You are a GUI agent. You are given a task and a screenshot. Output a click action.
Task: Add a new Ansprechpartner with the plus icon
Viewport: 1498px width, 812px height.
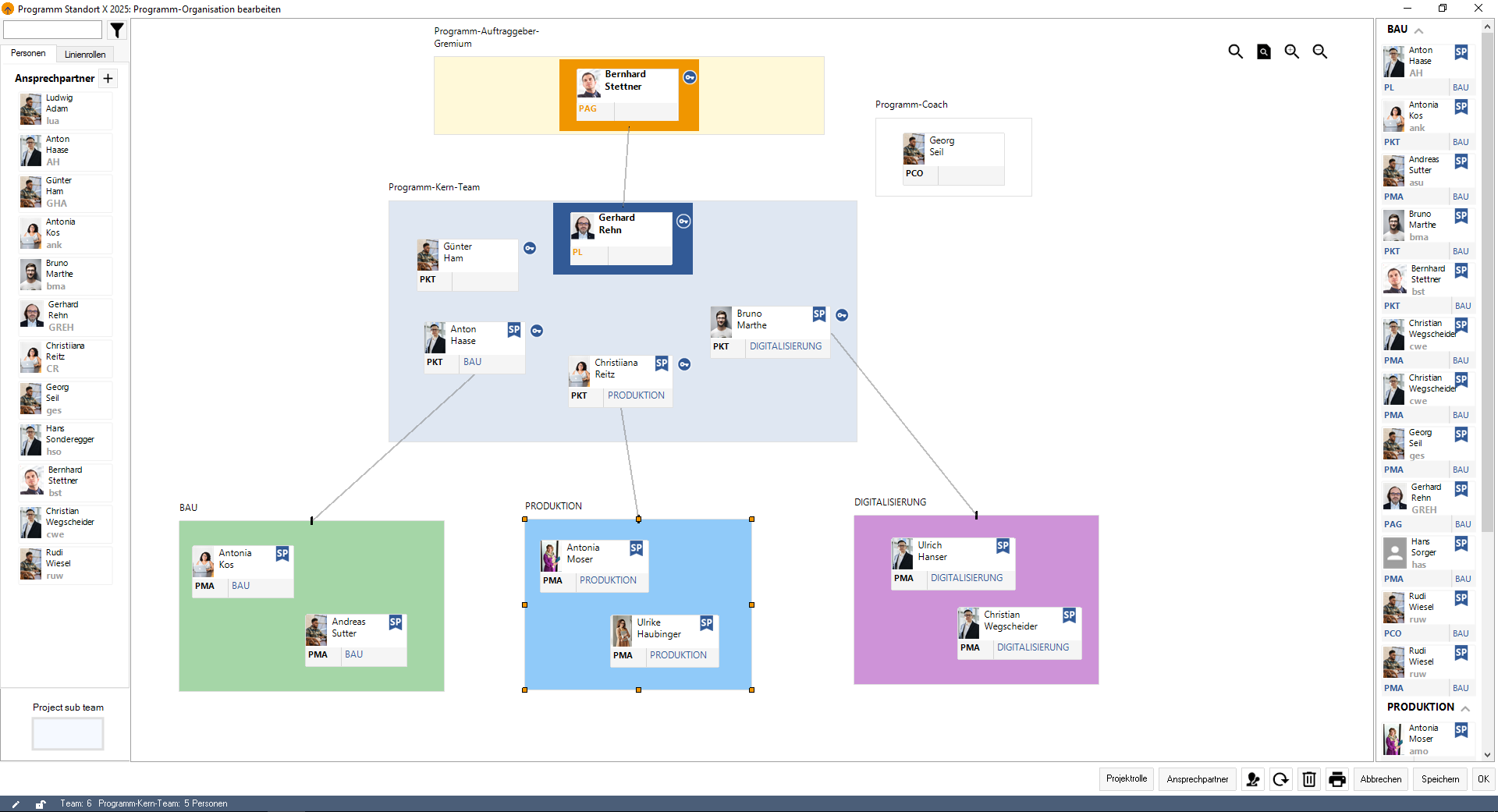(x=108, y=78)
